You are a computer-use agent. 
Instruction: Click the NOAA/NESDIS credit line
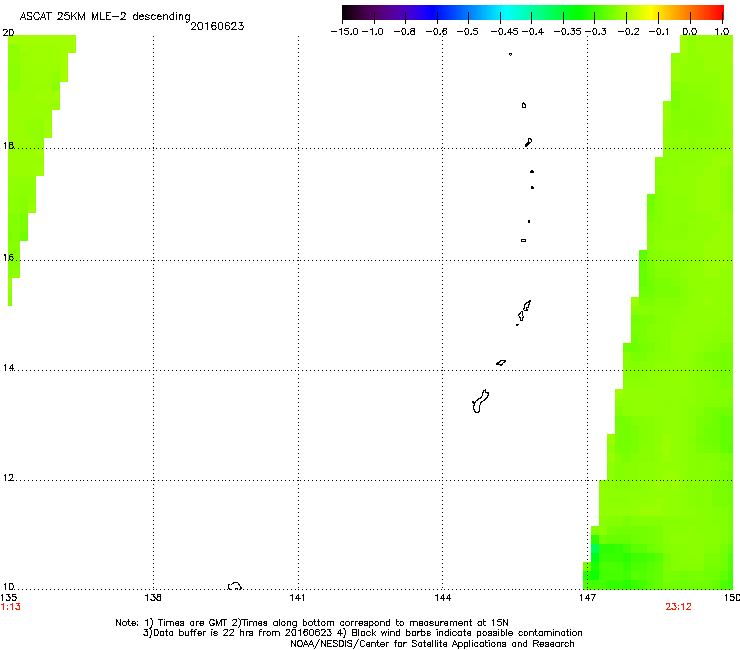pyautogui.click(x=432, y=644)
